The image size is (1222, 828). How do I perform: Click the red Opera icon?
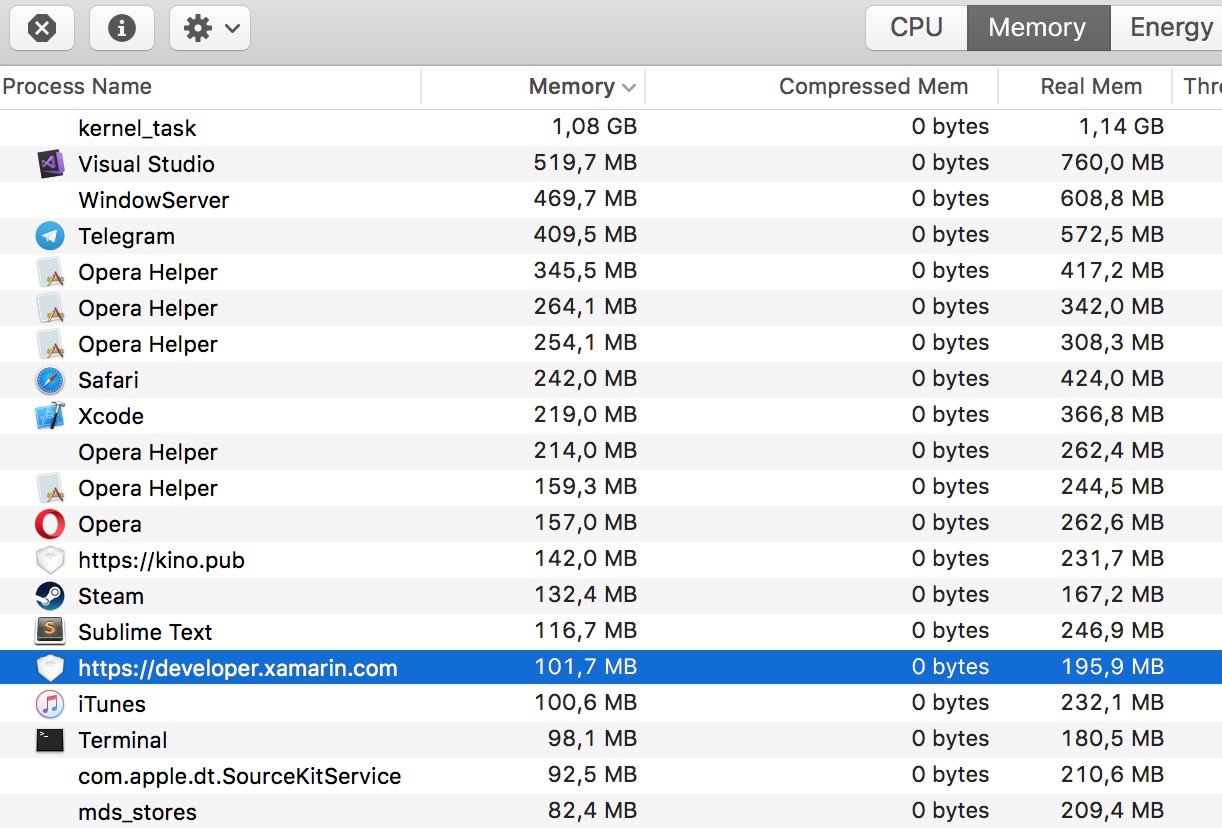(50, 524)
